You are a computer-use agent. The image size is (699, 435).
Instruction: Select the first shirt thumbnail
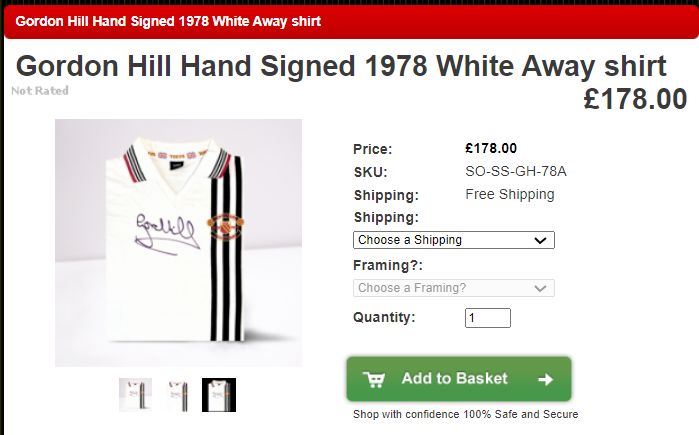pos(136,394)
